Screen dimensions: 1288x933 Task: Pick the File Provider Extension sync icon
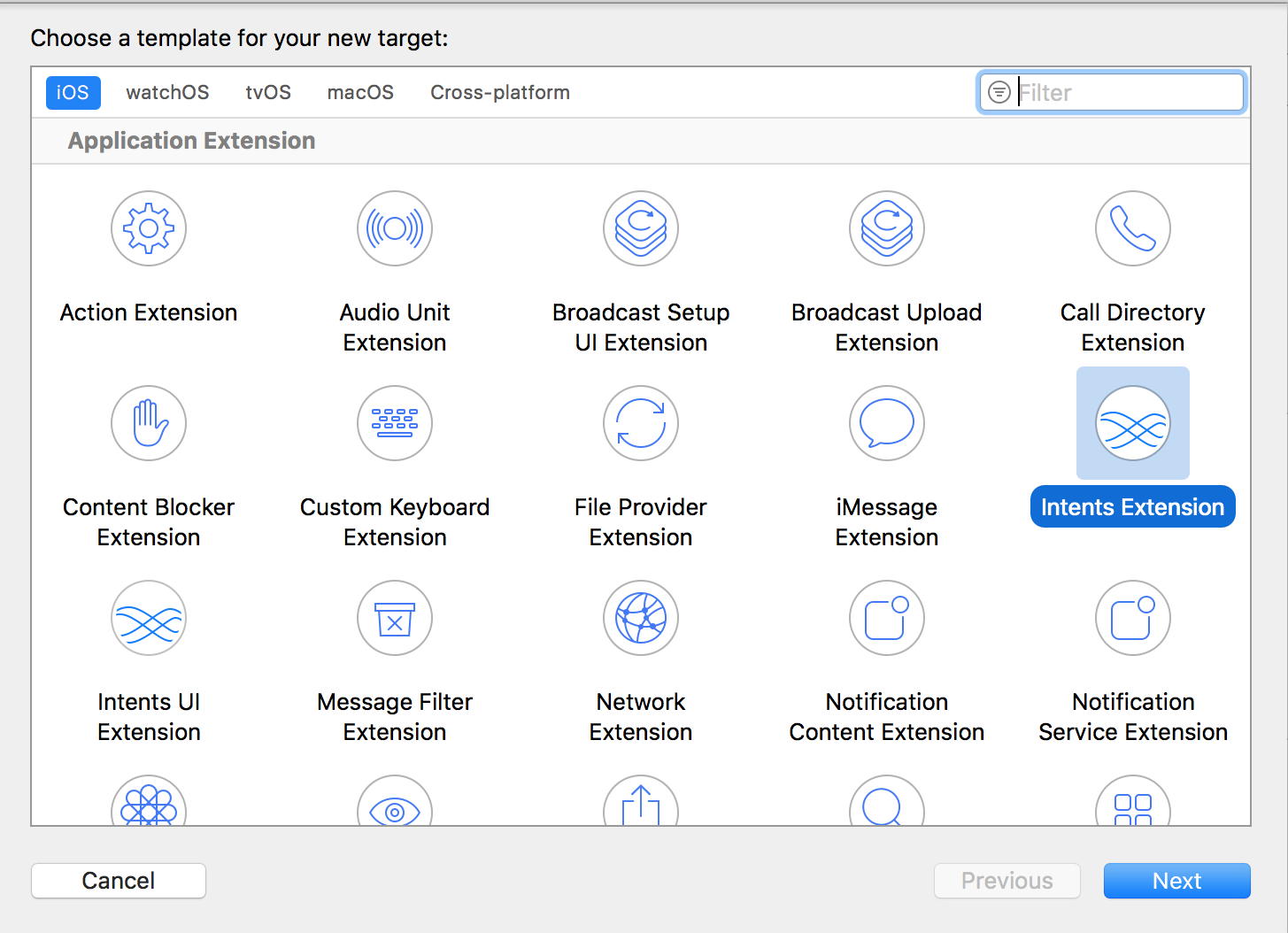pos(641,423)
